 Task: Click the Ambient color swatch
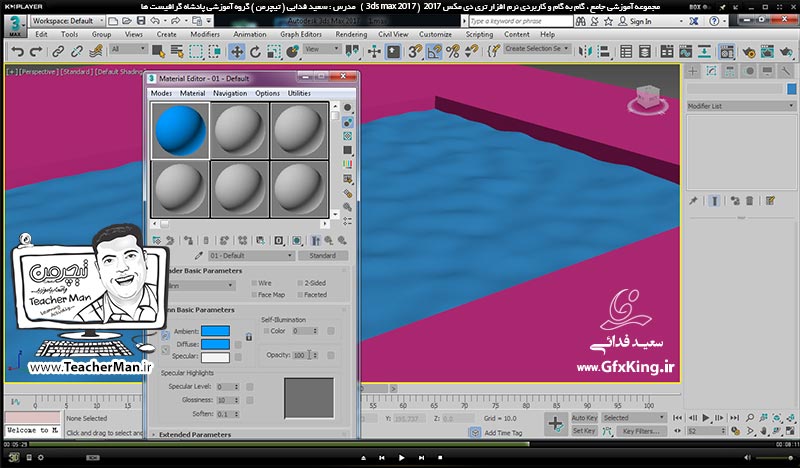[x=215, y=331]
